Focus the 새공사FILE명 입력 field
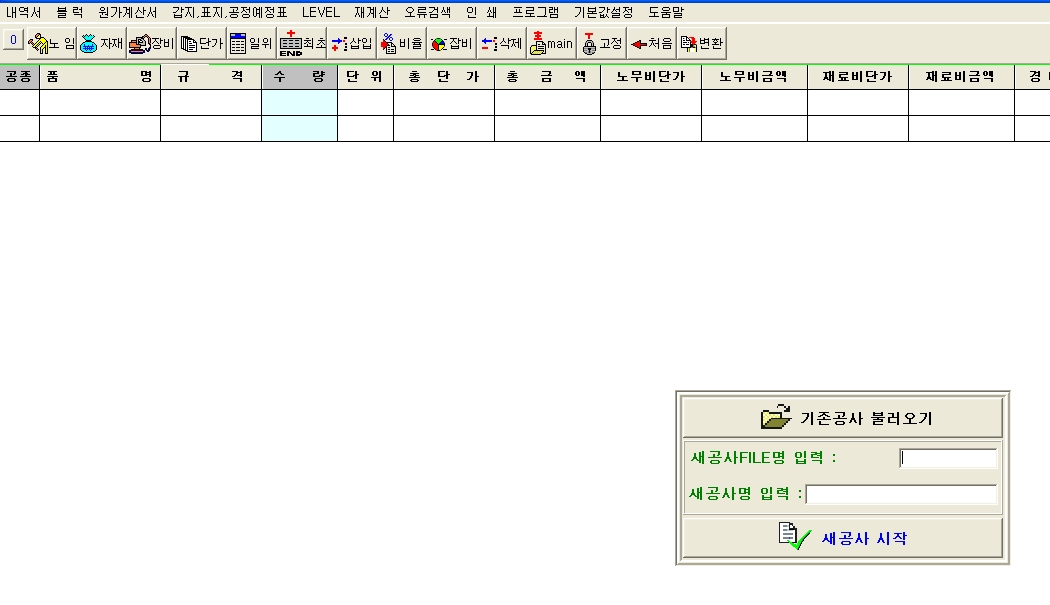This screenshot has width=1050, height=605. (948, 458)
